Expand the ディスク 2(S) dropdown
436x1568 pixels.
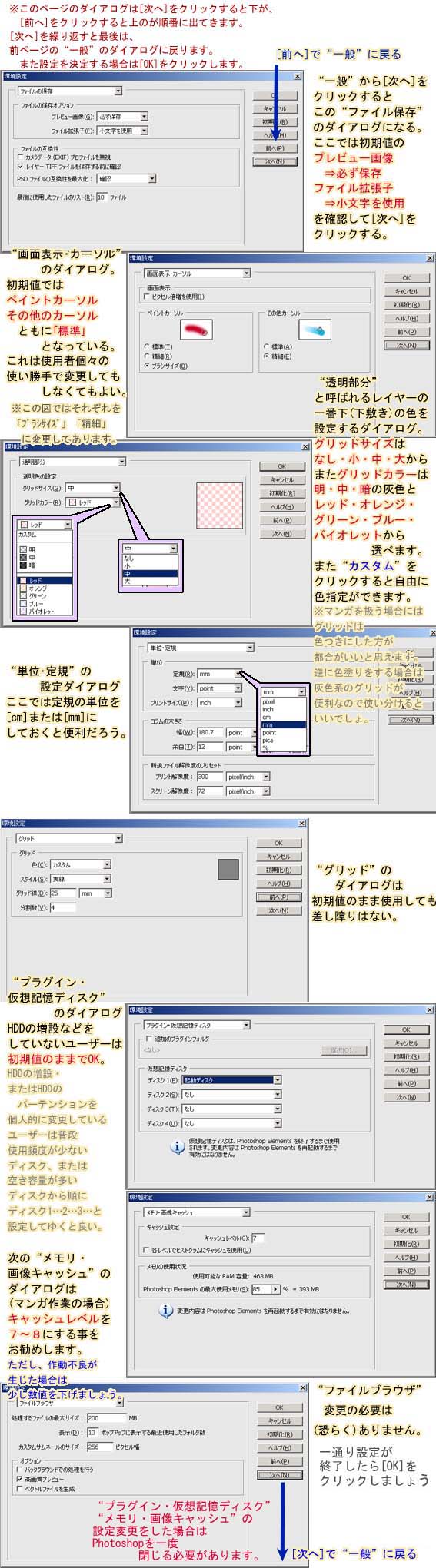click(x=231, y=1094)
